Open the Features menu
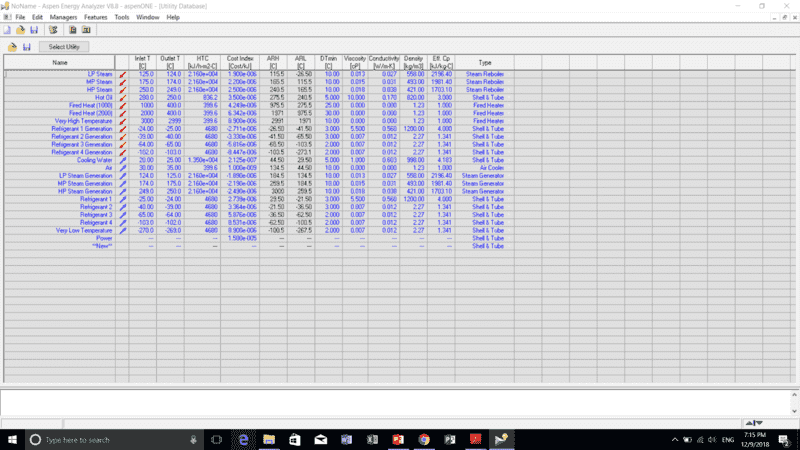This screenshot has height=450, width=800. coord(96,17)
